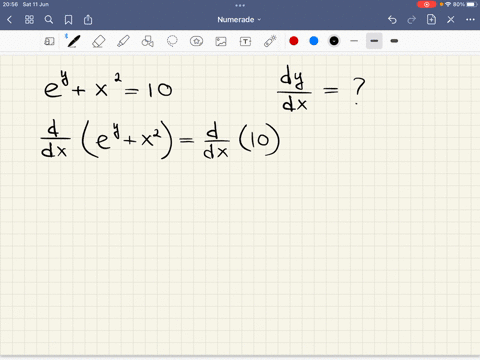
Task: Add a new page
Action: pos(431,20)
